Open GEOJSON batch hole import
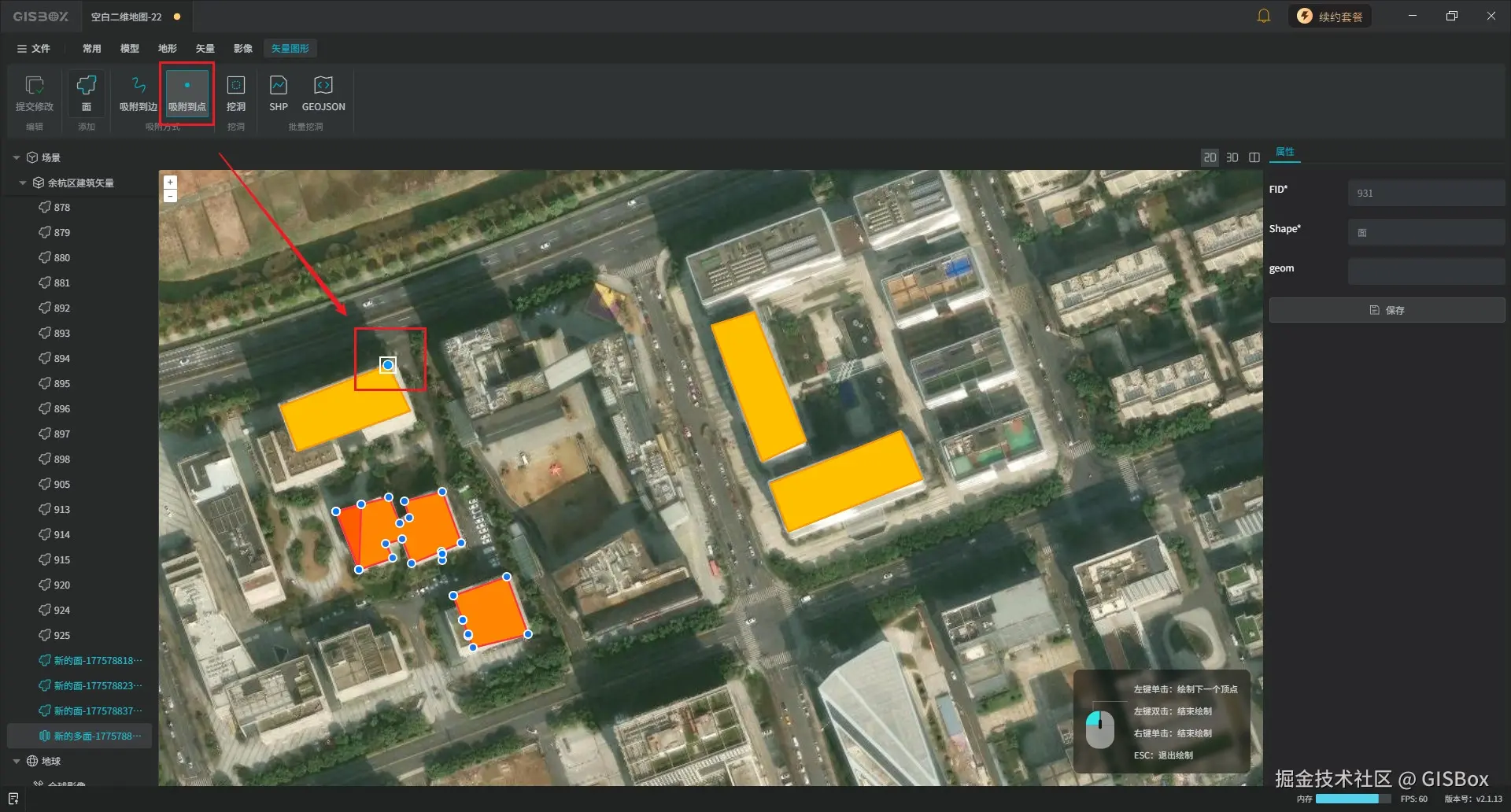The width and height of the screenshot is (1511, 812). click(x=323, y=94)
